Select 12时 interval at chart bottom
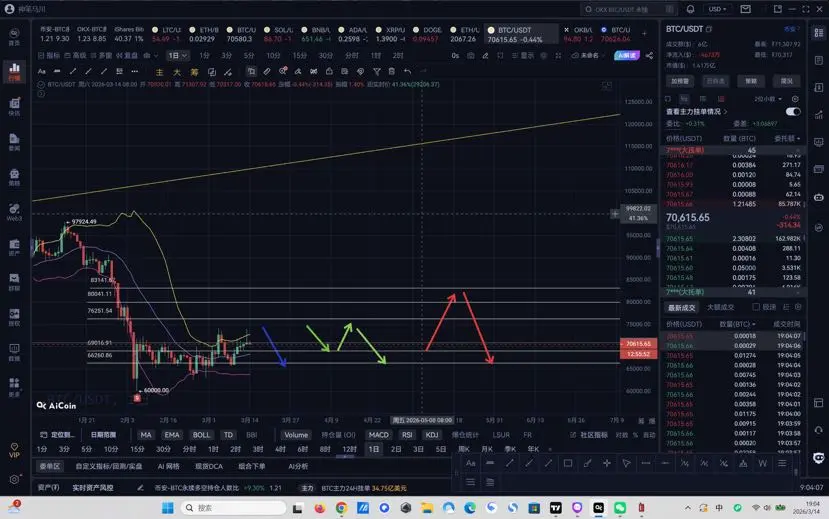The height and width of the screenshot is (519, 829). coord(349,449)
